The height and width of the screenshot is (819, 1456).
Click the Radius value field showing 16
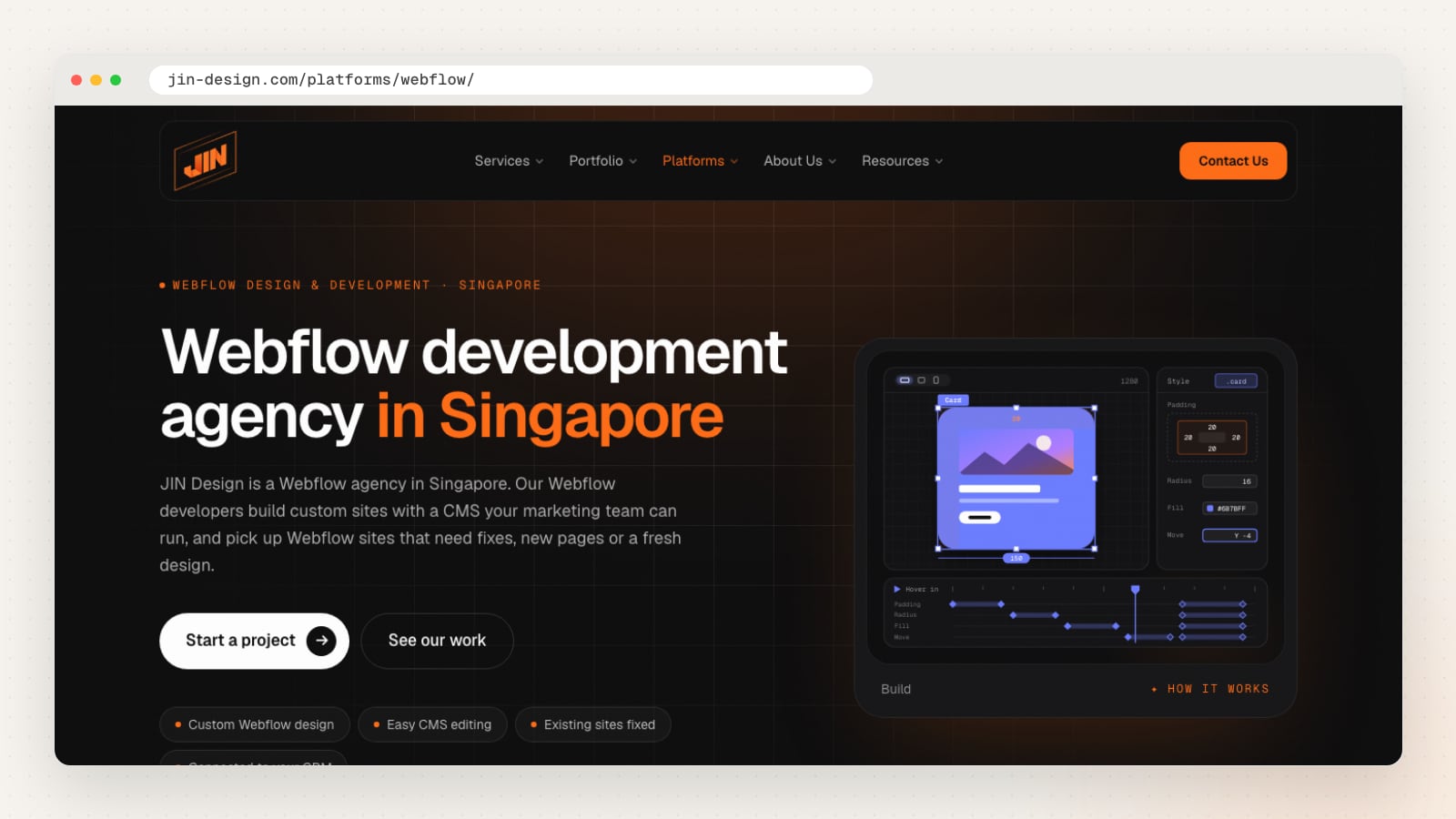(x=1229, y=481)
